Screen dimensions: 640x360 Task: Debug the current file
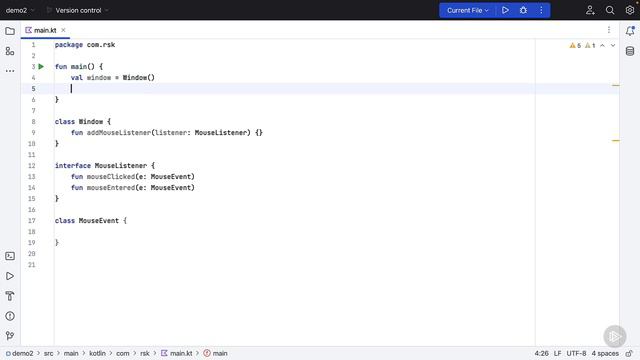[523, 10]
